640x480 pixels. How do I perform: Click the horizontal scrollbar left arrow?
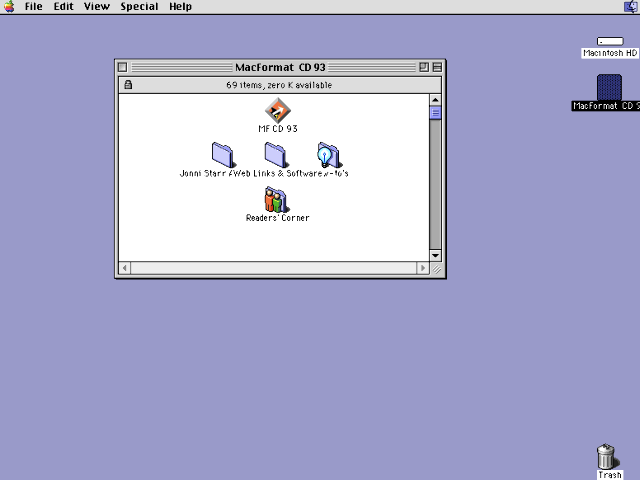pos(125,268)
